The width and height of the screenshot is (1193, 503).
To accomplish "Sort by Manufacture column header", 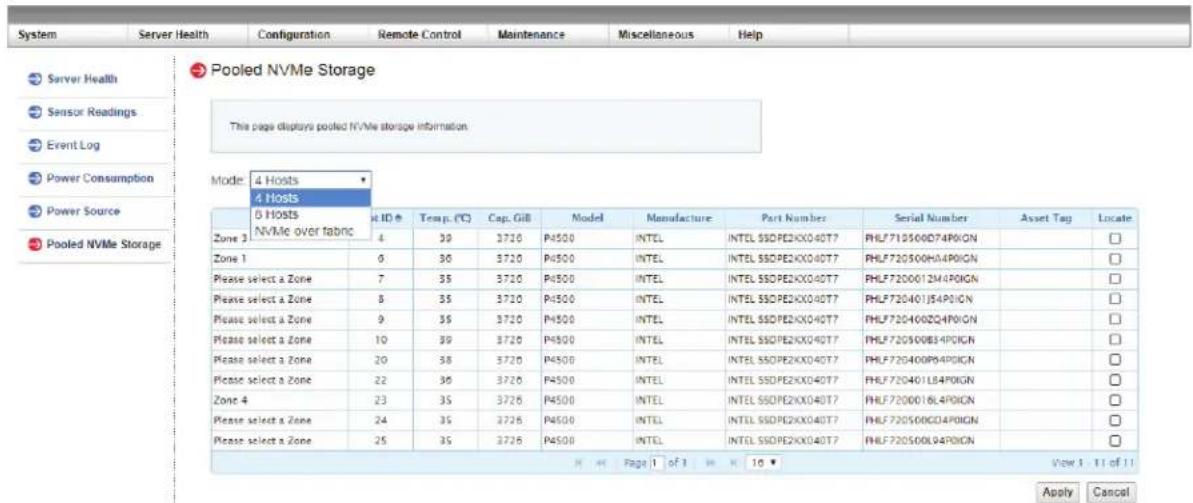I will [678, 218].
